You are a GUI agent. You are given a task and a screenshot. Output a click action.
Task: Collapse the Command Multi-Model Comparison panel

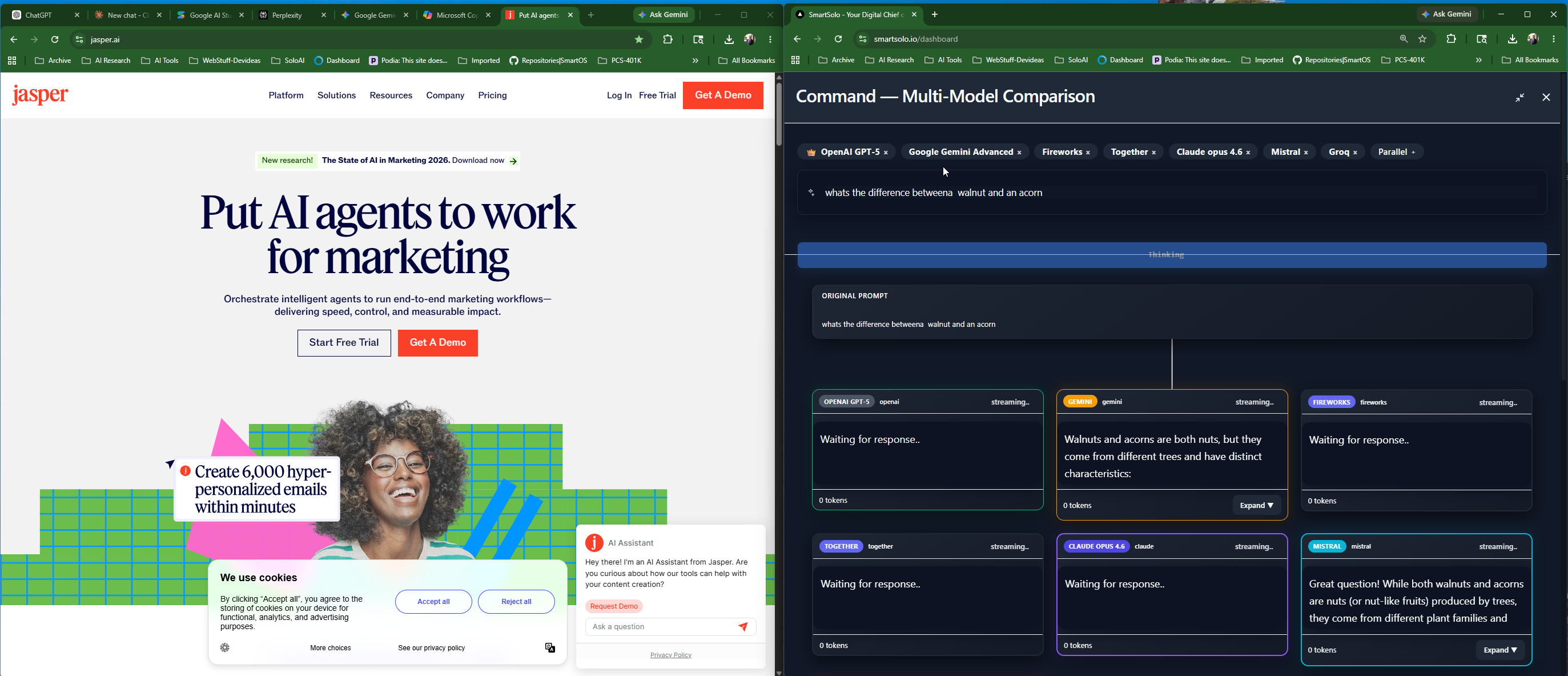[x=1520, y=98]
